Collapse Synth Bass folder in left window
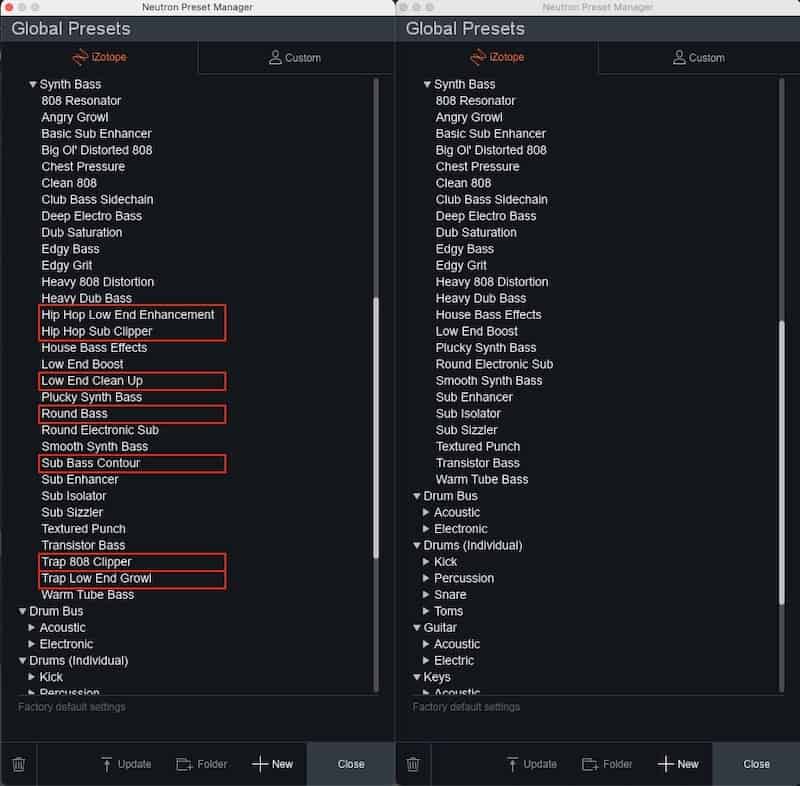This screenshot has height=786, width=800. (33, 84)
